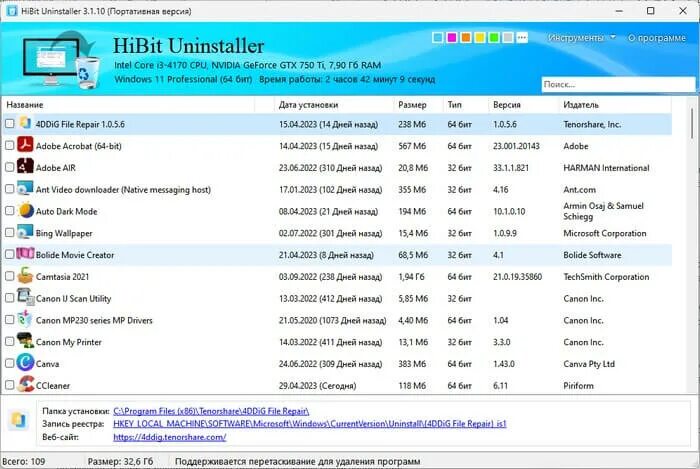Click the selected program icon in details panel

click(x=18, y=420)
